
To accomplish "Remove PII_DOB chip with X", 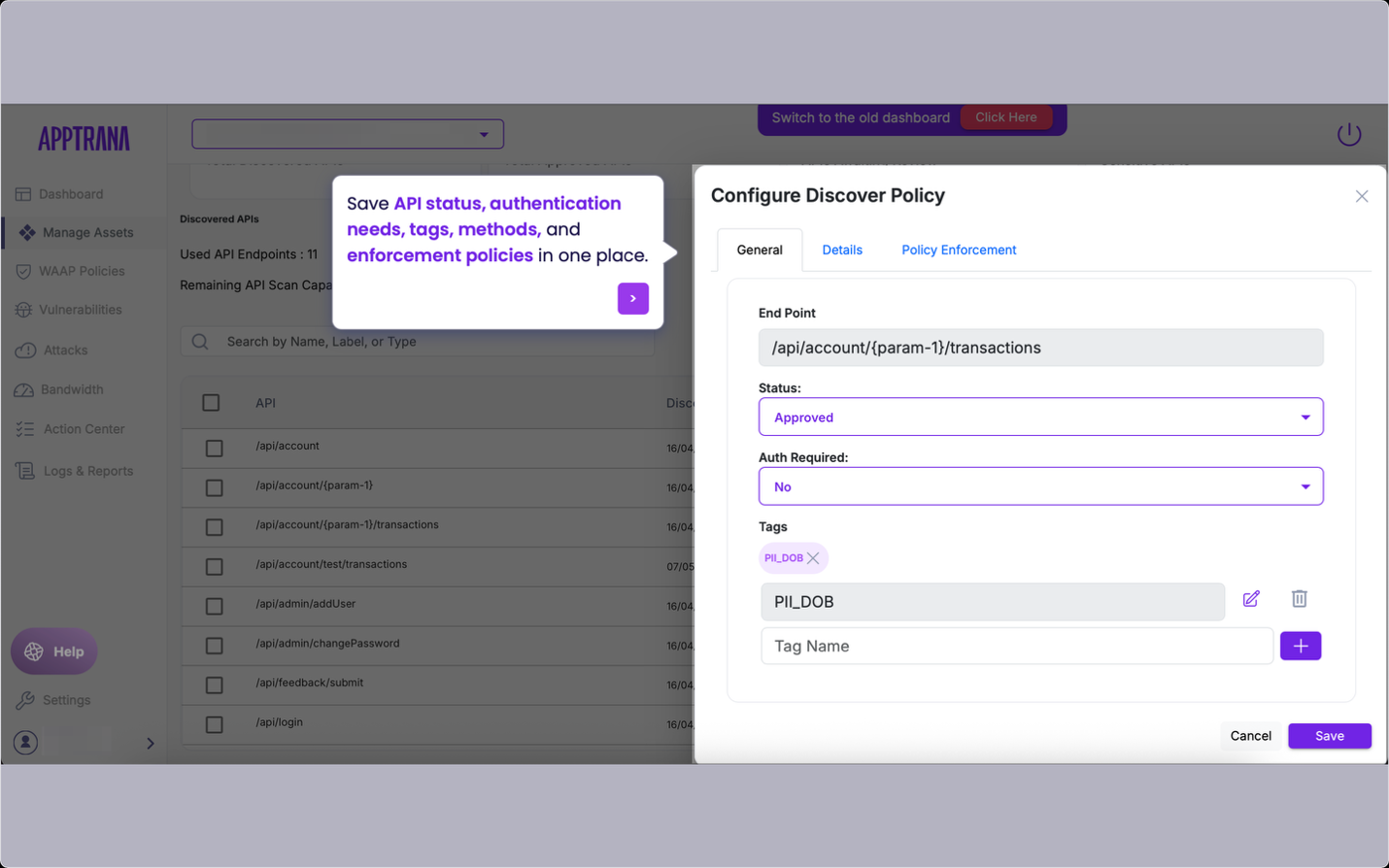I will [813, 558].
